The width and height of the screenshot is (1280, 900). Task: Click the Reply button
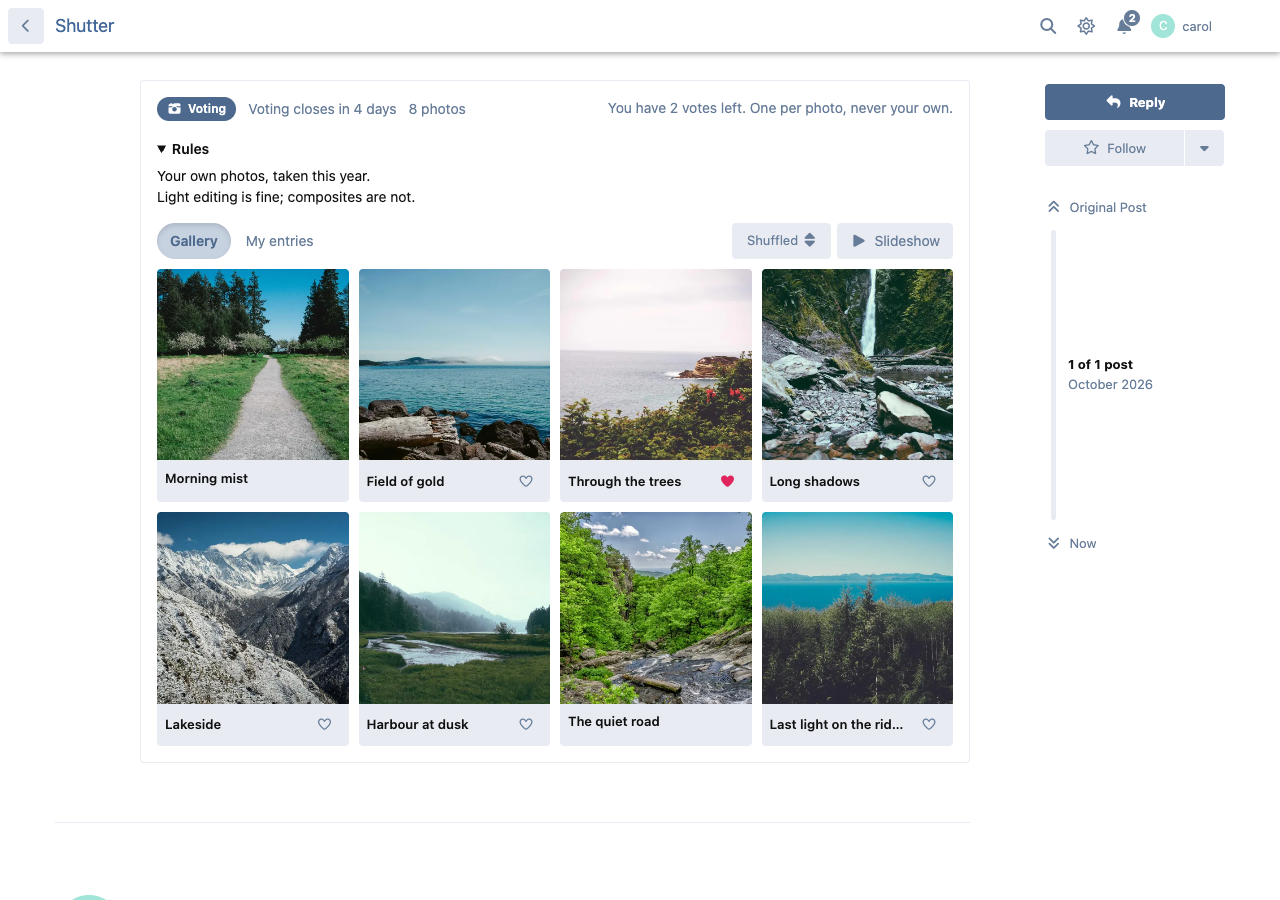[1135, 102]
